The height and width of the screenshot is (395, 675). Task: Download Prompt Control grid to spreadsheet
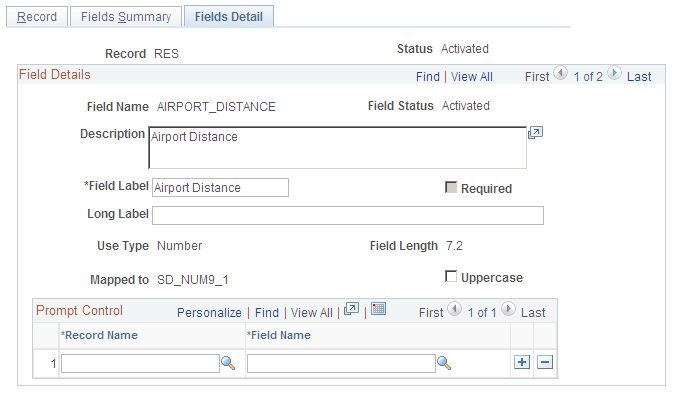click(x=378, y=309)
